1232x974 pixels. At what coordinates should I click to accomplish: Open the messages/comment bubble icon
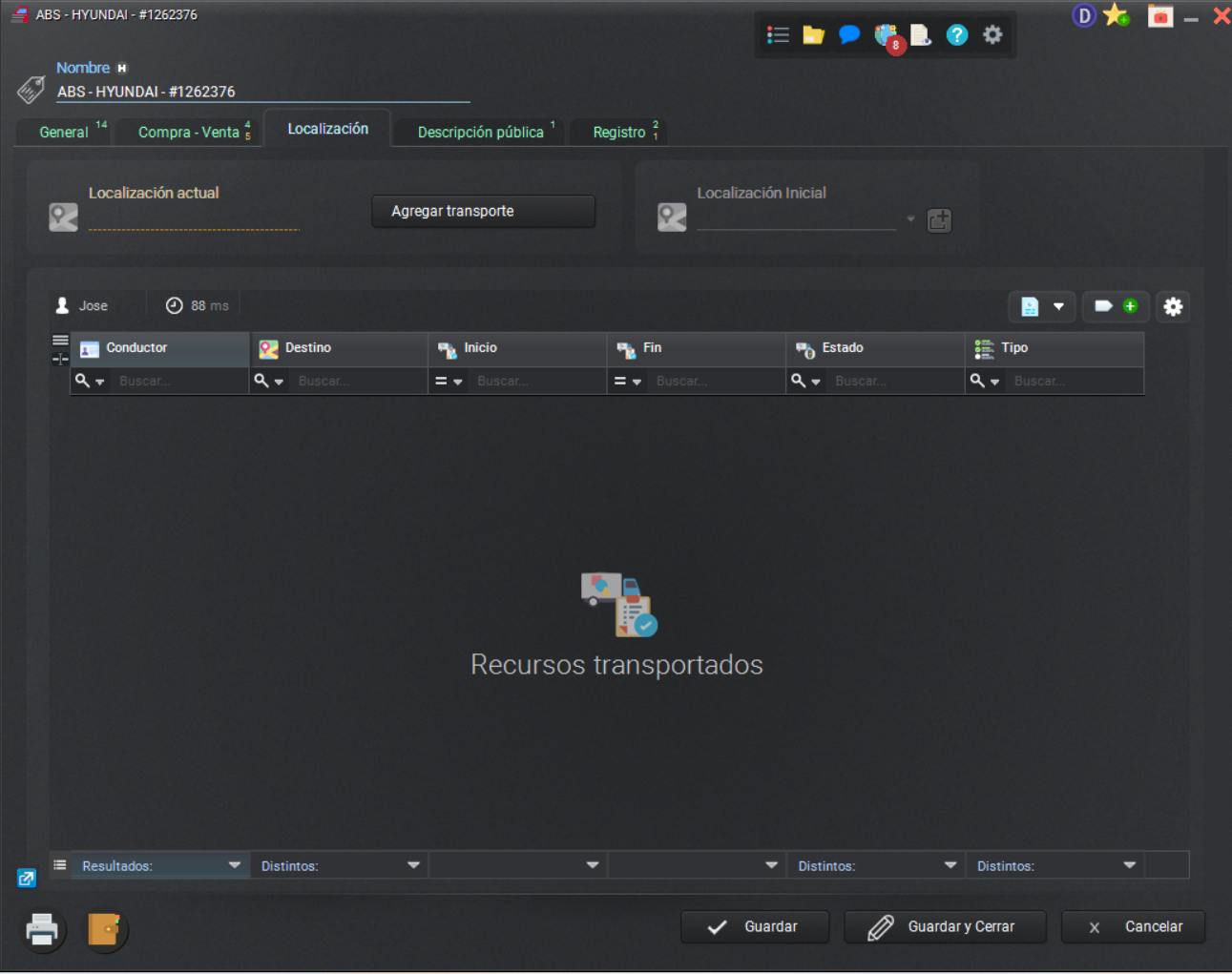point(849,34)
